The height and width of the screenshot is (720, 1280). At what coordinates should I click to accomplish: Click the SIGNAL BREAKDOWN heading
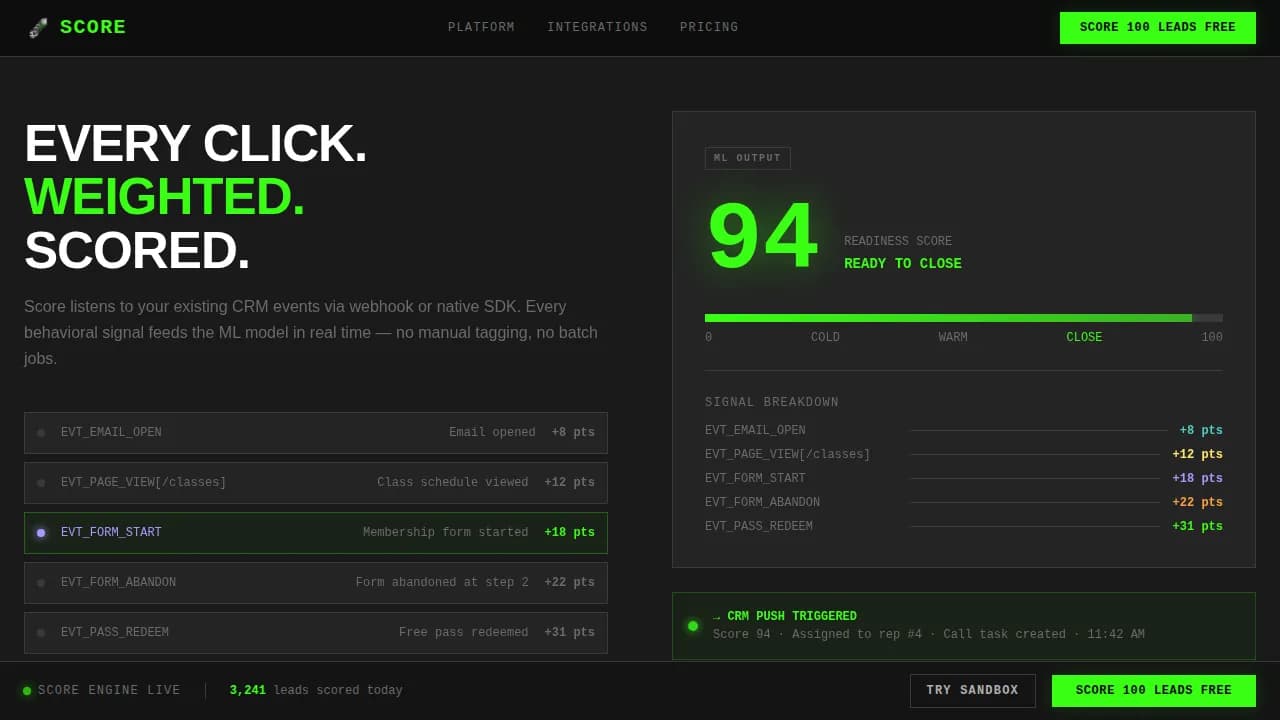772,402
